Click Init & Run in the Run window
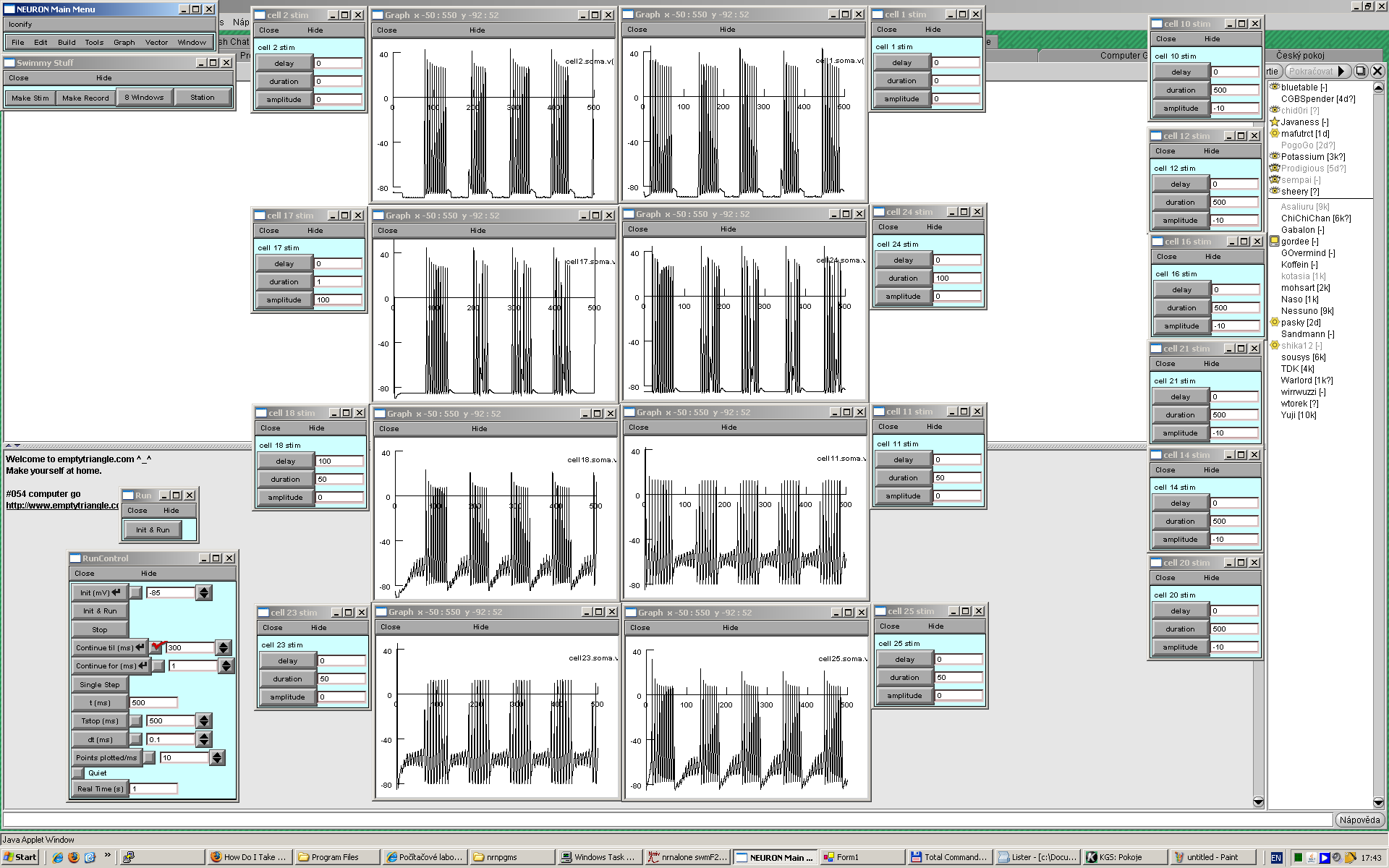This screenshot has height=868, width=1389. (x=153, y=529)
